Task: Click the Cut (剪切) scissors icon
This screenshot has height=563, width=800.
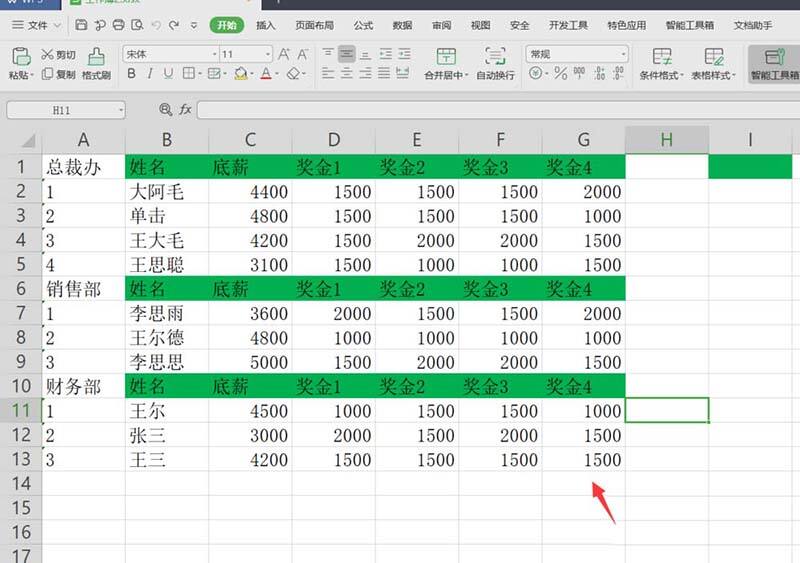Action: point(47,54)
